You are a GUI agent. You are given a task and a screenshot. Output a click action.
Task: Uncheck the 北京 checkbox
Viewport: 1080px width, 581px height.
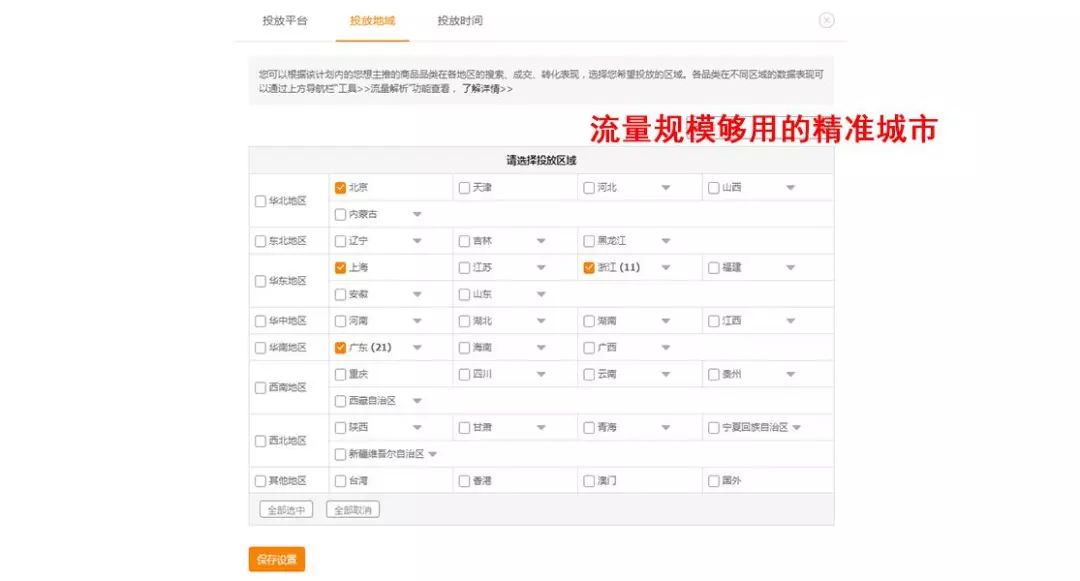click(338, 187)
